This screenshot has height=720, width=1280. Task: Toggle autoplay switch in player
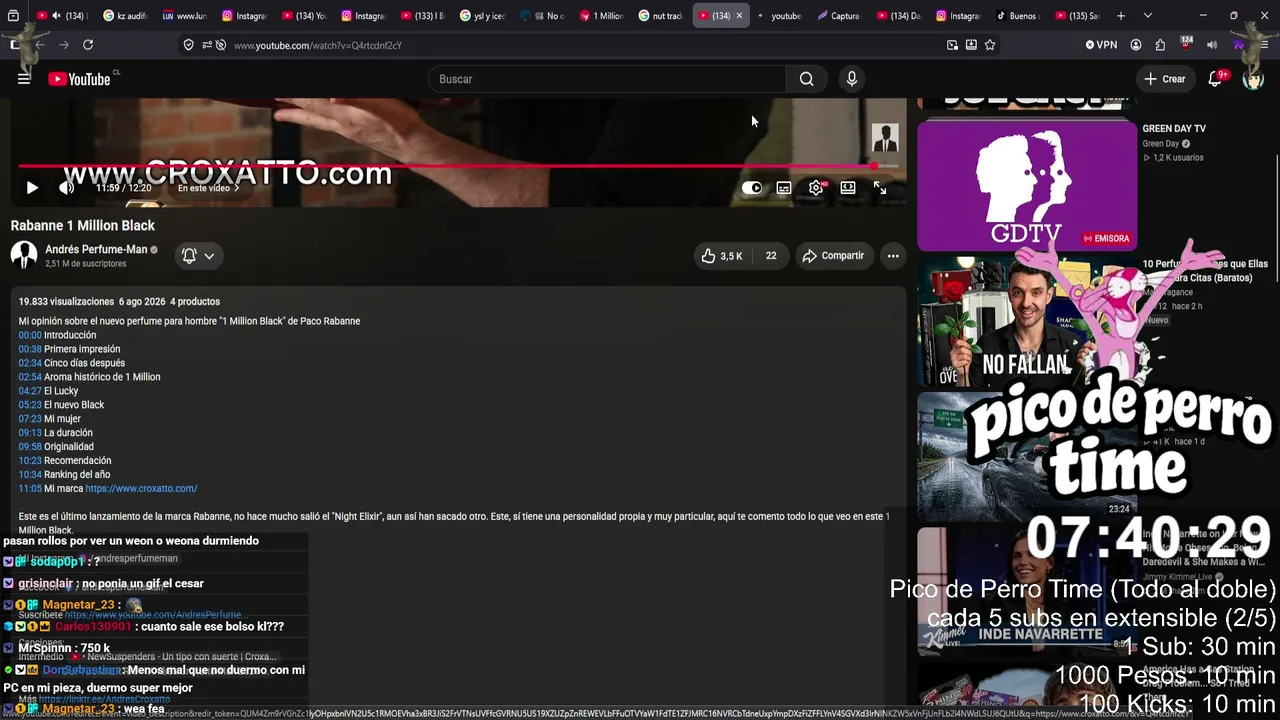[x=752, y=188]
